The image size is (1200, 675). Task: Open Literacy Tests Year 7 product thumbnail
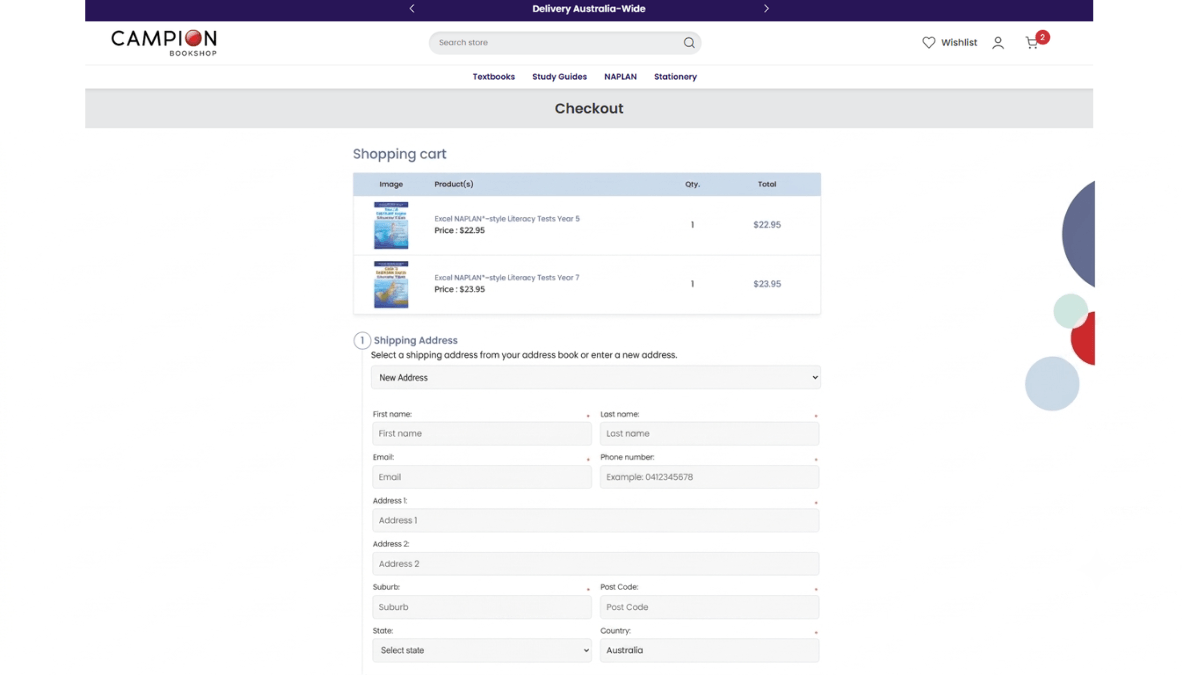pos(391,284)
